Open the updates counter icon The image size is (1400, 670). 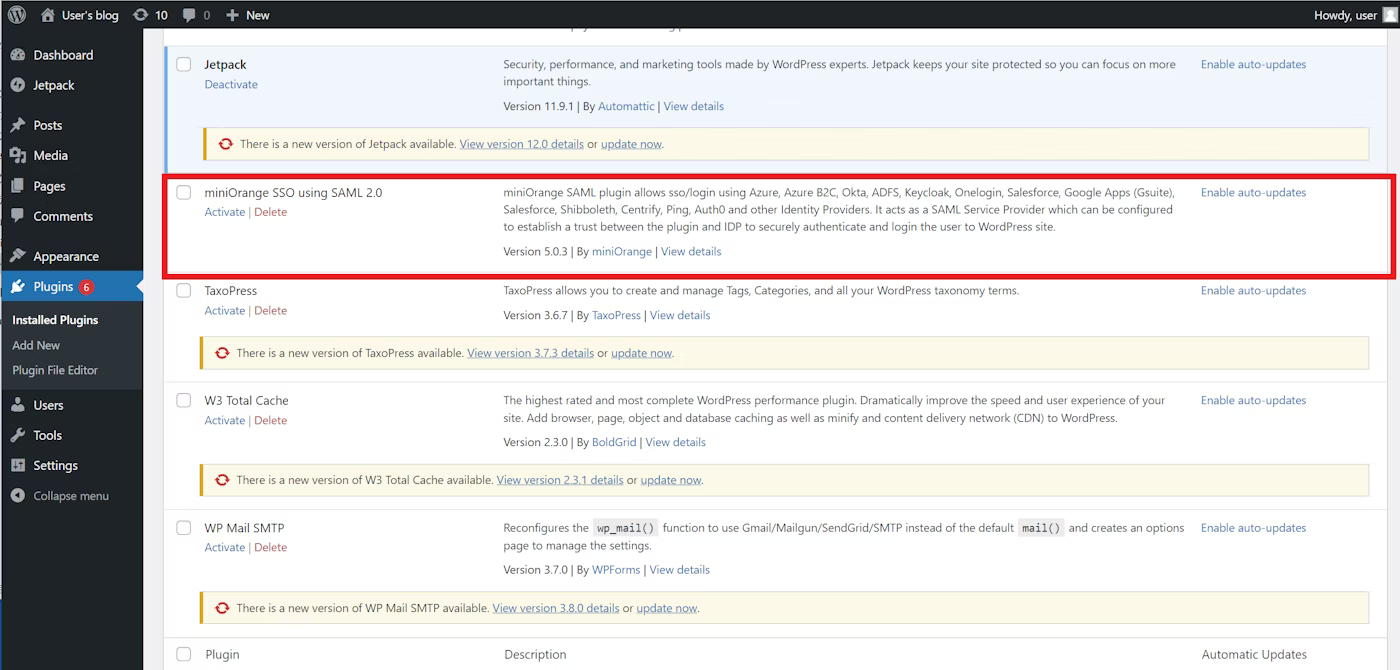pos(140,15)
